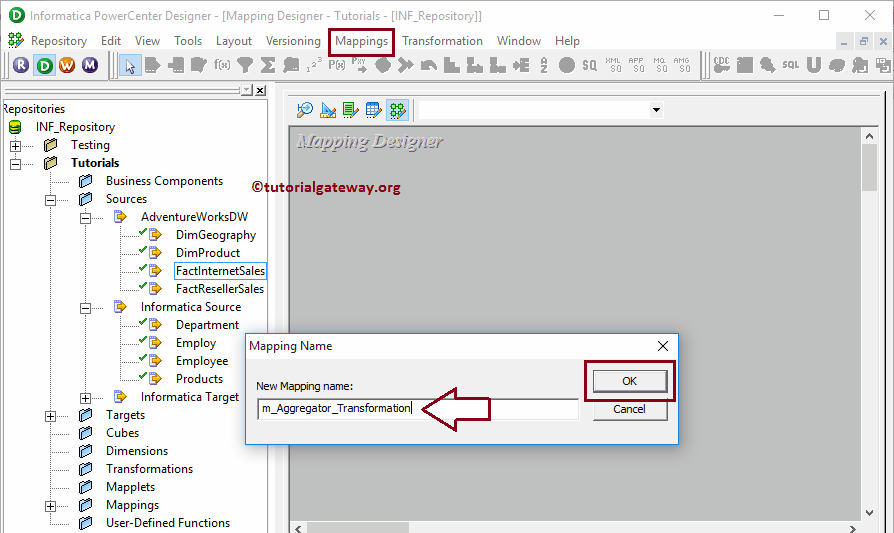Viewport: 894px width, 533px height.
Task: Close the Repositories navigator panel
Action: pyautogui.click(x=260, y=90)
